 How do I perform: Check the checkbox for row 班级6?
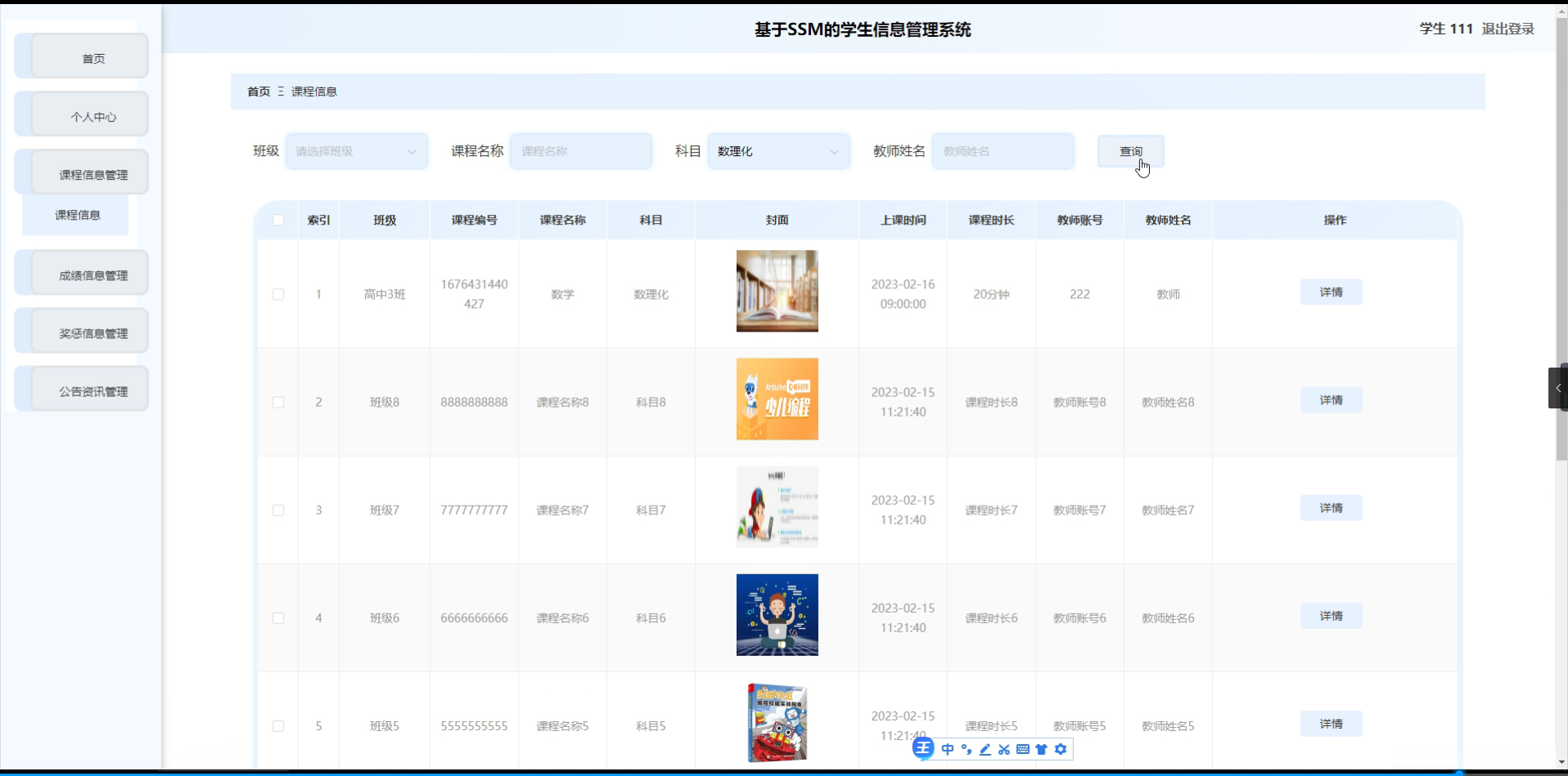278,618
